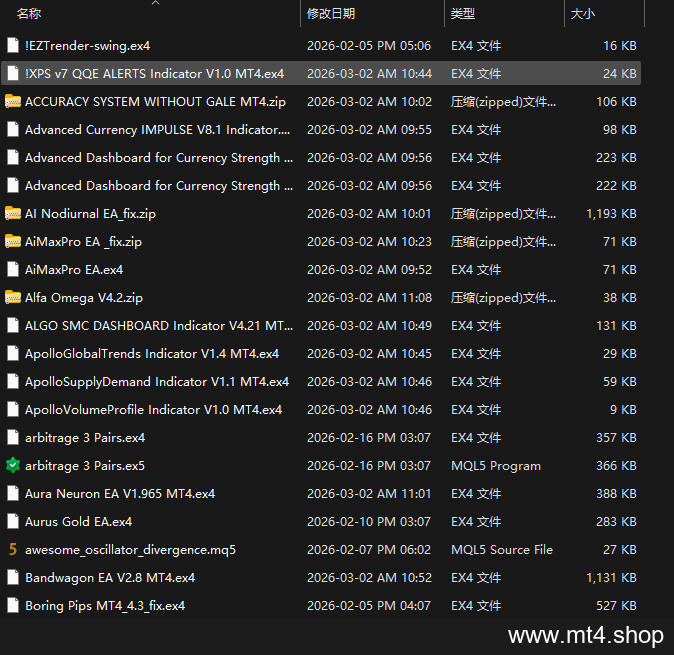Sort by the 名称 column header

point(29,14)
